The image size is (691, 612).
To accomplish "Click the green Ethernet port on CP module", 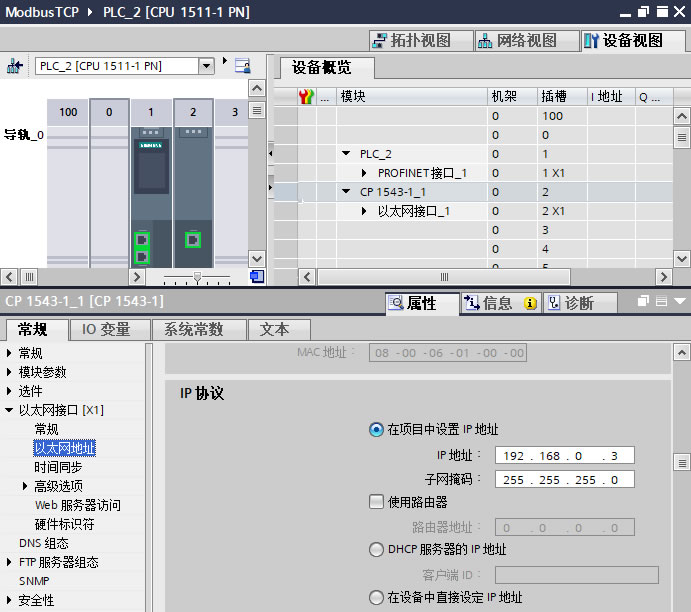I will pyautogui.click(x=193, y=240).
